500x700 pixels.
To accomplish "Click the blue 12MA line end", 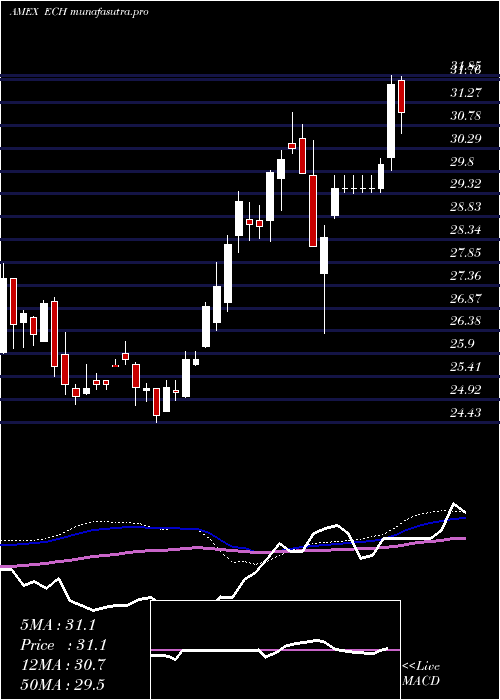I will [x=464, y=518].
